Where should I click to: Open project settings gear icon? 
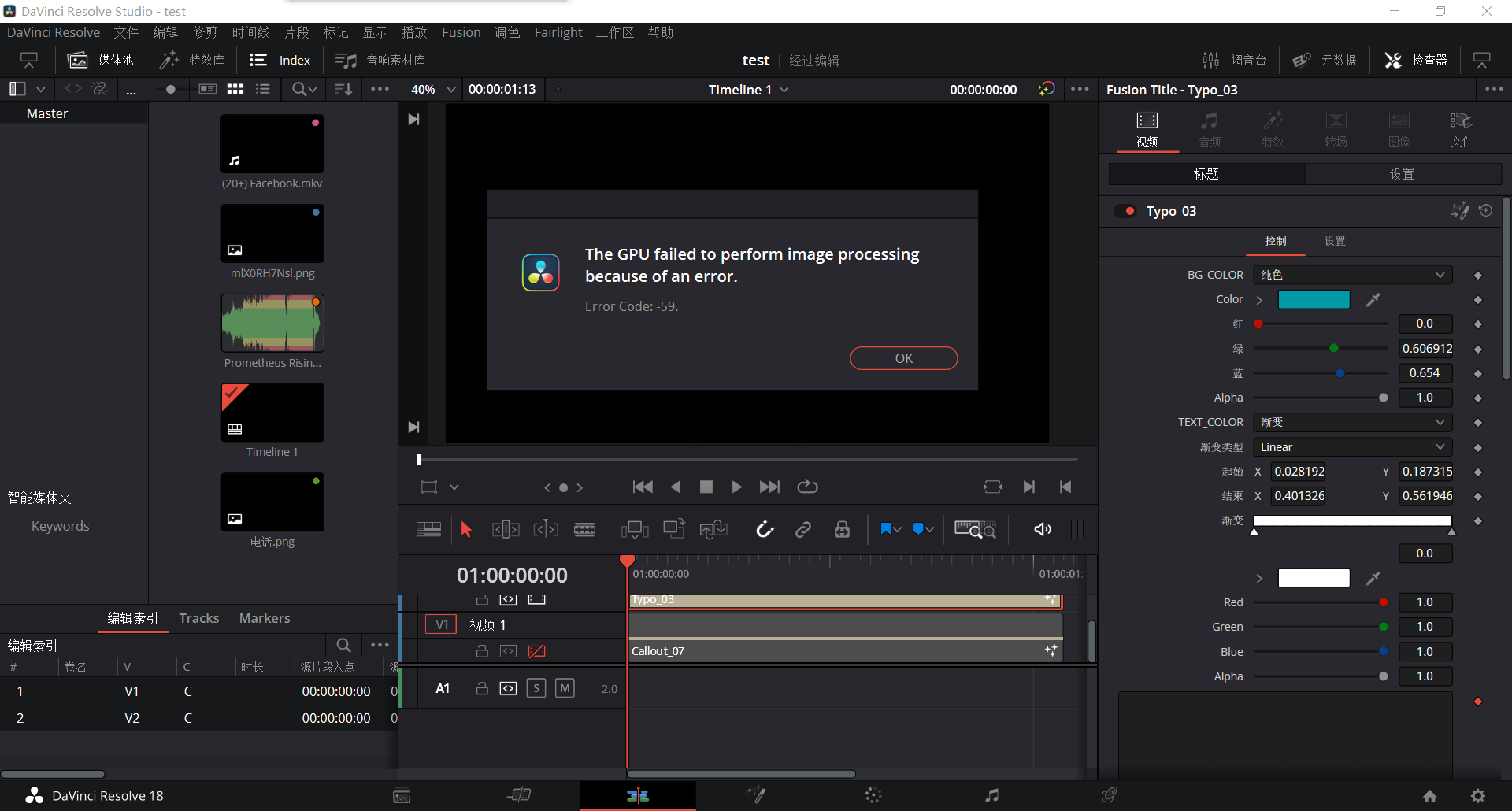[x=1478, y=796]
